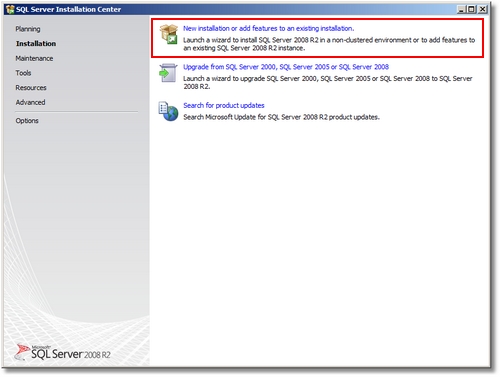
Task: Click the product updates globe icon
Action: pyautogui.click(x=168, y=111)
